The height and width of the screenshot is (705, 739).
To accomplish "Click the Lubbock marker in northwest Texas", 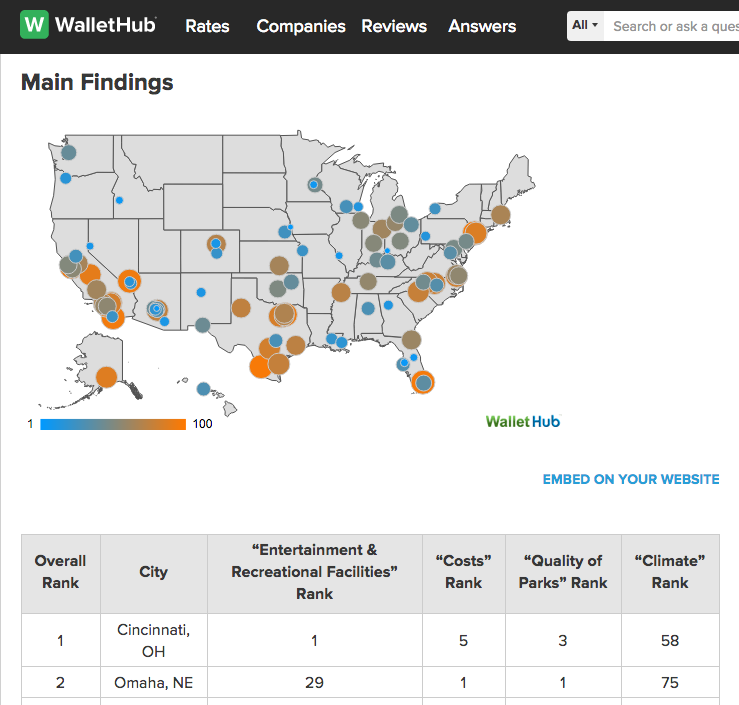I will (x=241, y=308).
